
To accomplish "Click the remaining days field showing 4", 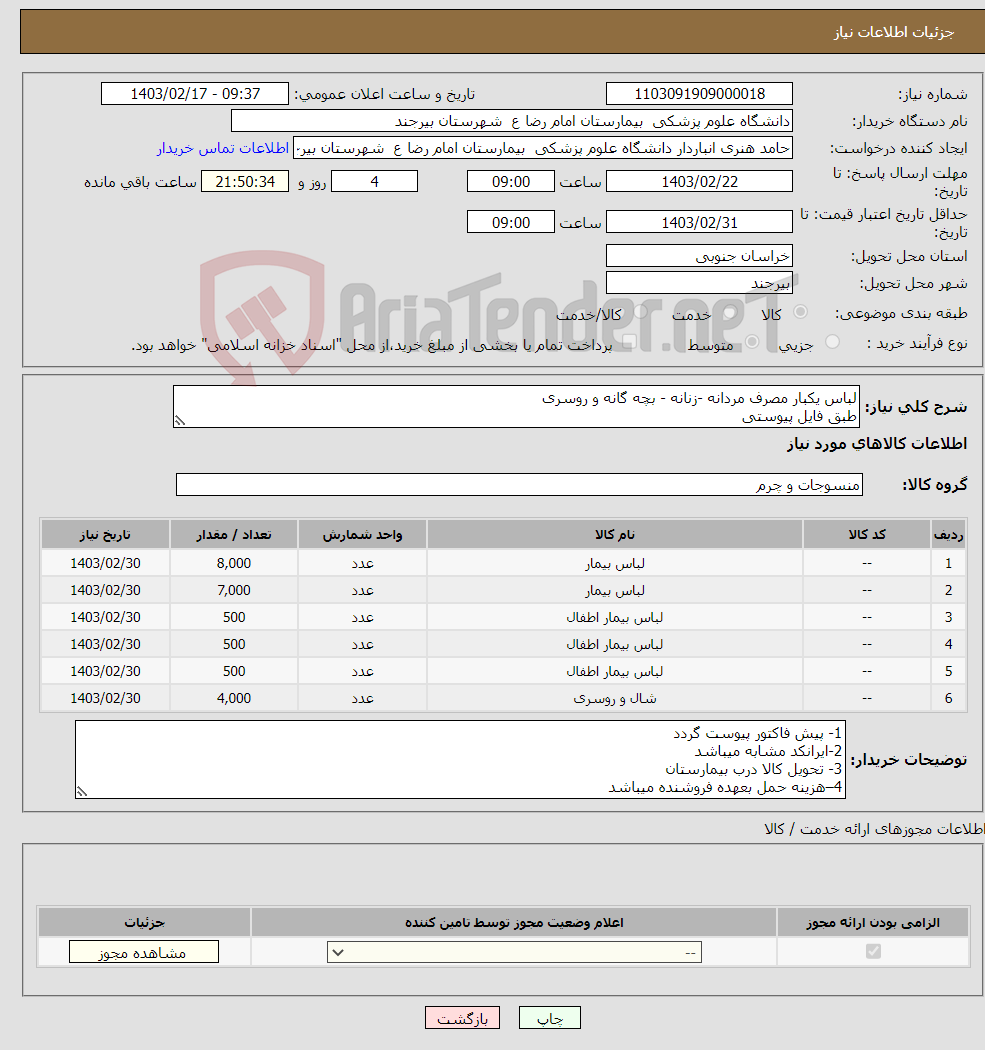I will pos(374,181).
